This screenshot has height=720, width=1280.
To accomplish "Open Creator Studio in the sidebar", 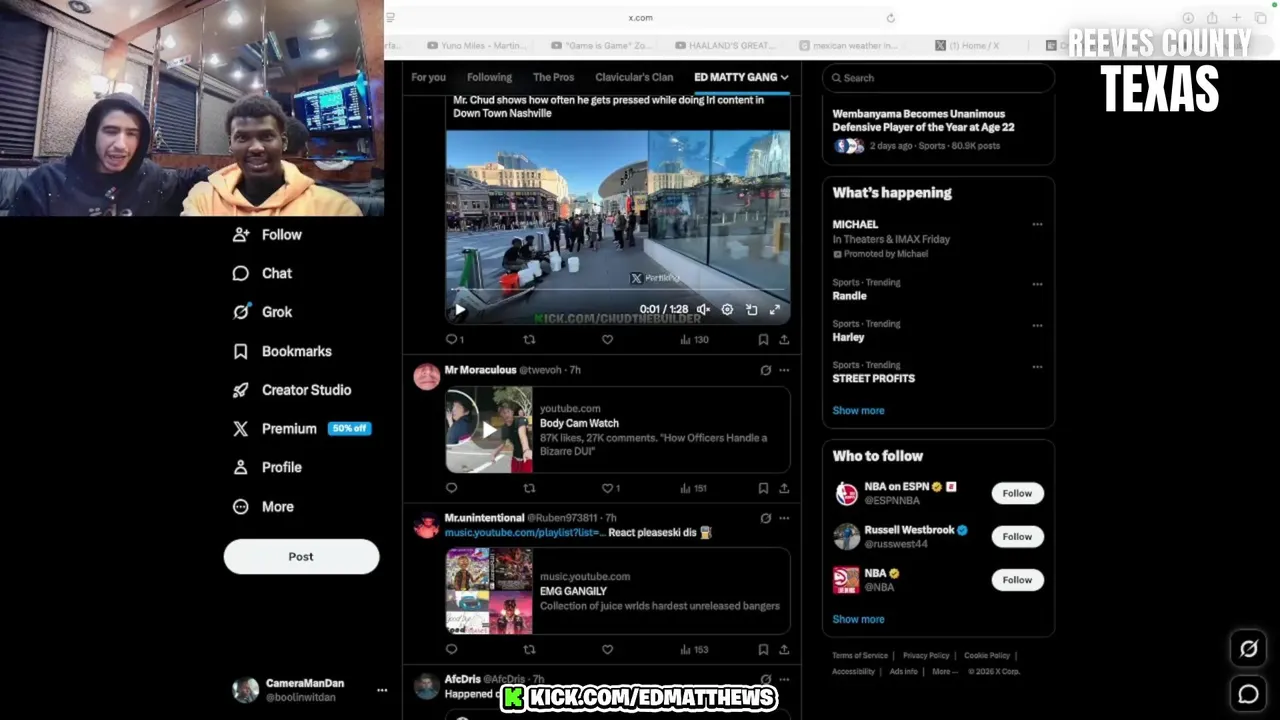I will pyautogui.click(x=292, y=390).
